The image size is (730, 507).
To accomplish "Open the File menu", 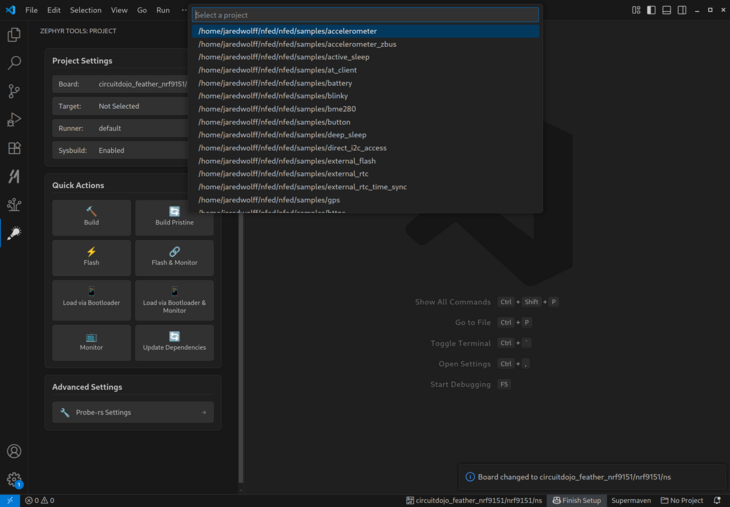I will point(31,10).
